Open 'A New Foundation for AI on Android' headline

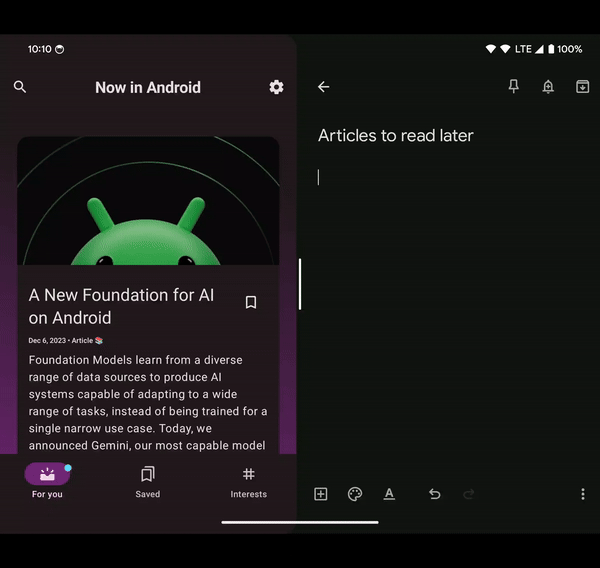pos(121,306)
